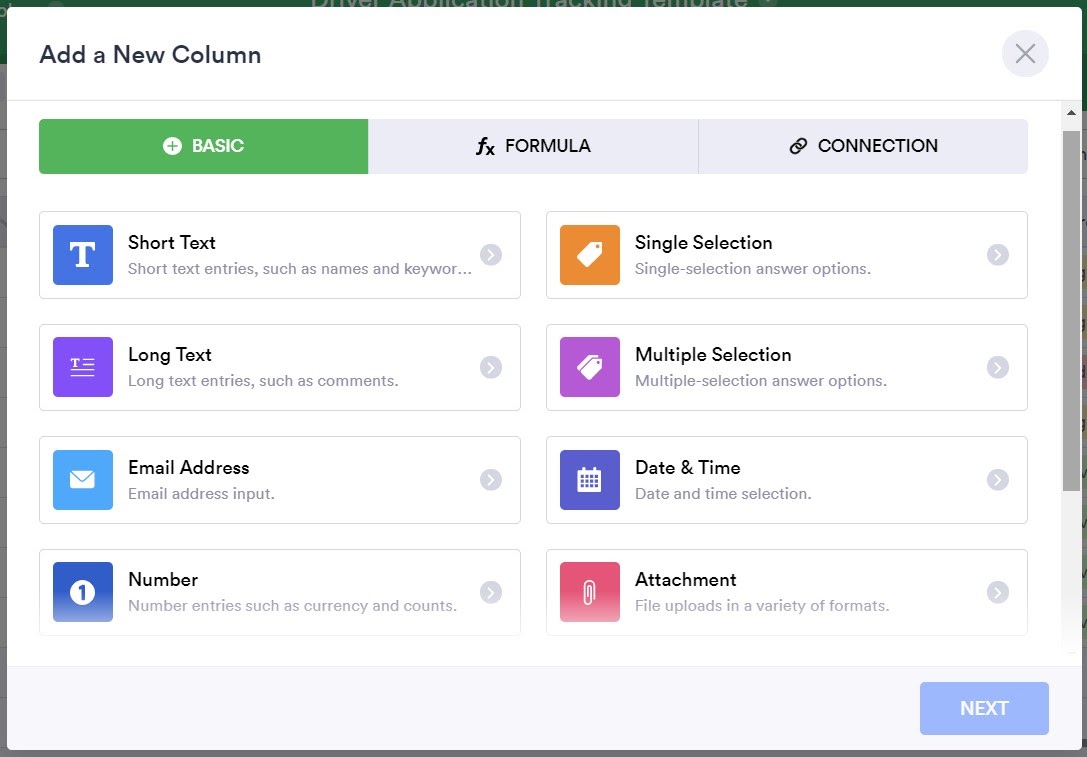
Task: Expand the Short Text option arrow
Action: (490, 255)
